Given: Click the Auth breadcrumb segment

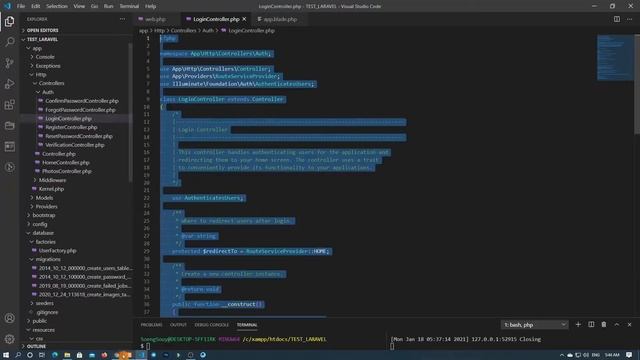Looking at the screenshot, I should pyautogui.click(x=208, y=31).
